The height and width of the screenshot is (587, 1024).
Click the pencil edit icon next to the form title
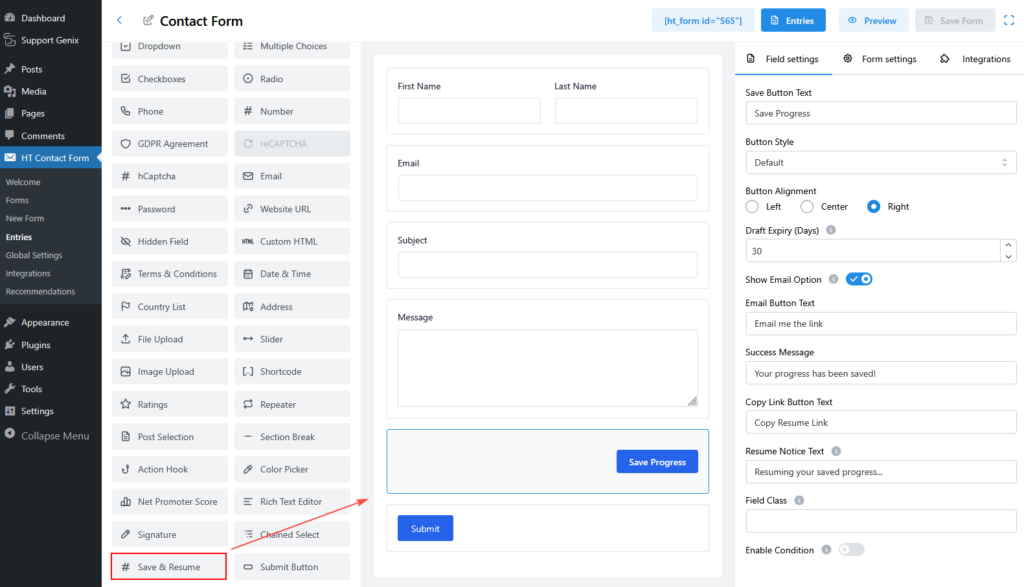(149, 20)
